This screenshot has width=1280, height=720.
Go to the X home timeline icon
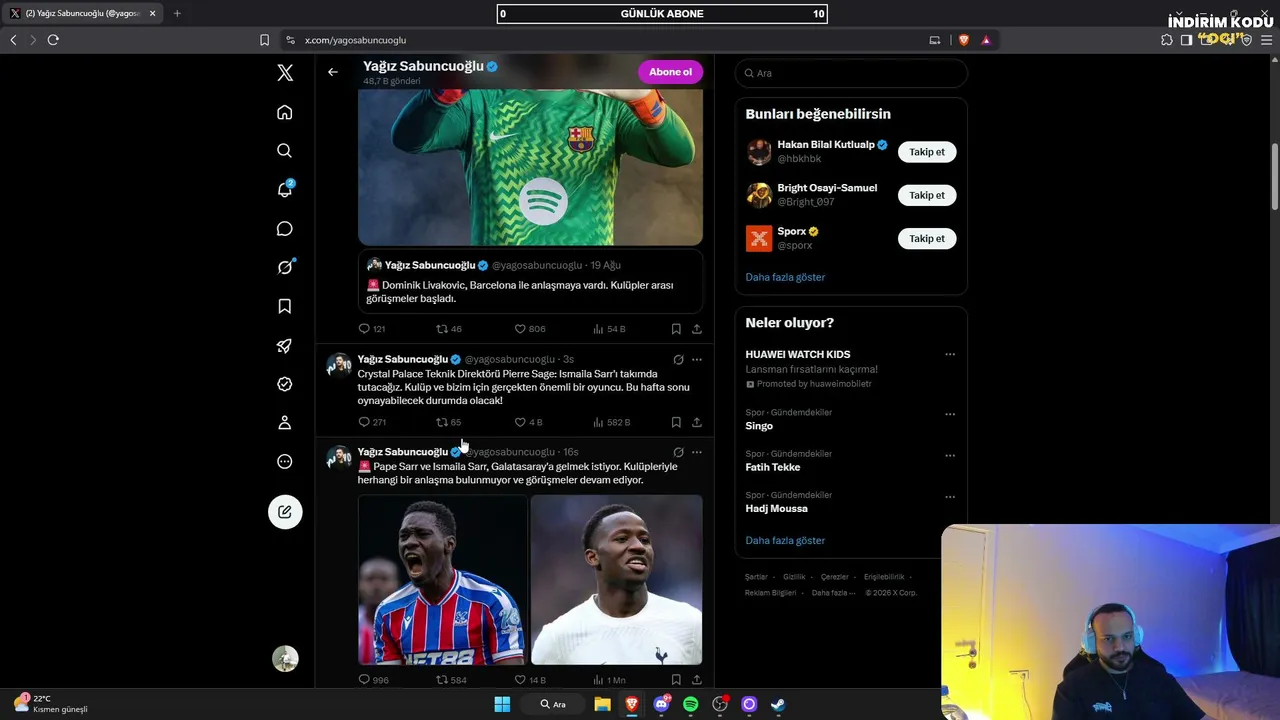click(x=285, y=112)
